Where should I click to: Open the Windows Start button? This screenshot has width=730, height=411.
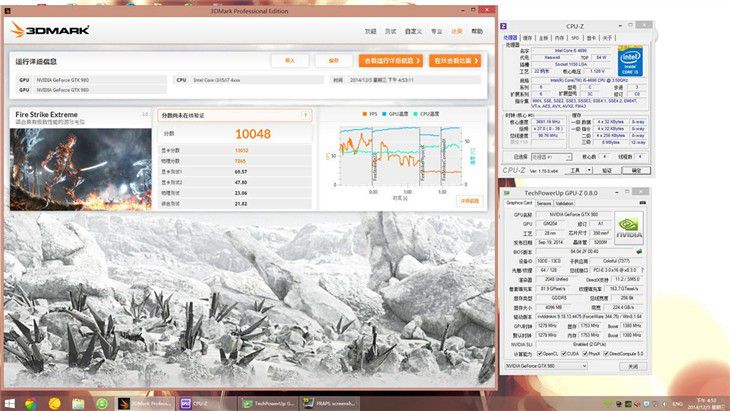click(x=9, y=404)
